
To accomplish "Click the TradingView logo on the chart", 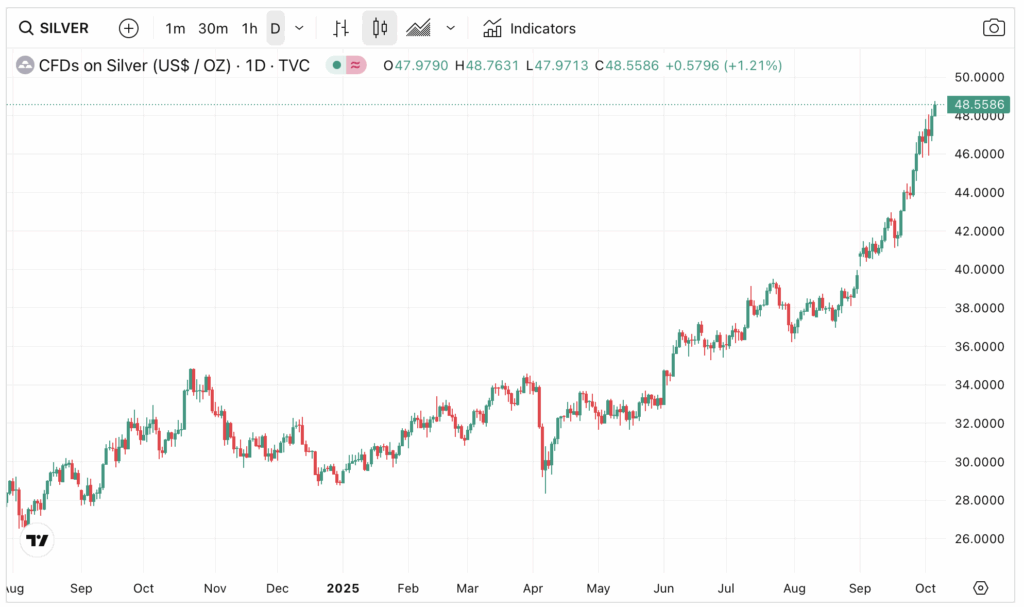I will click(x=37, y=541).
